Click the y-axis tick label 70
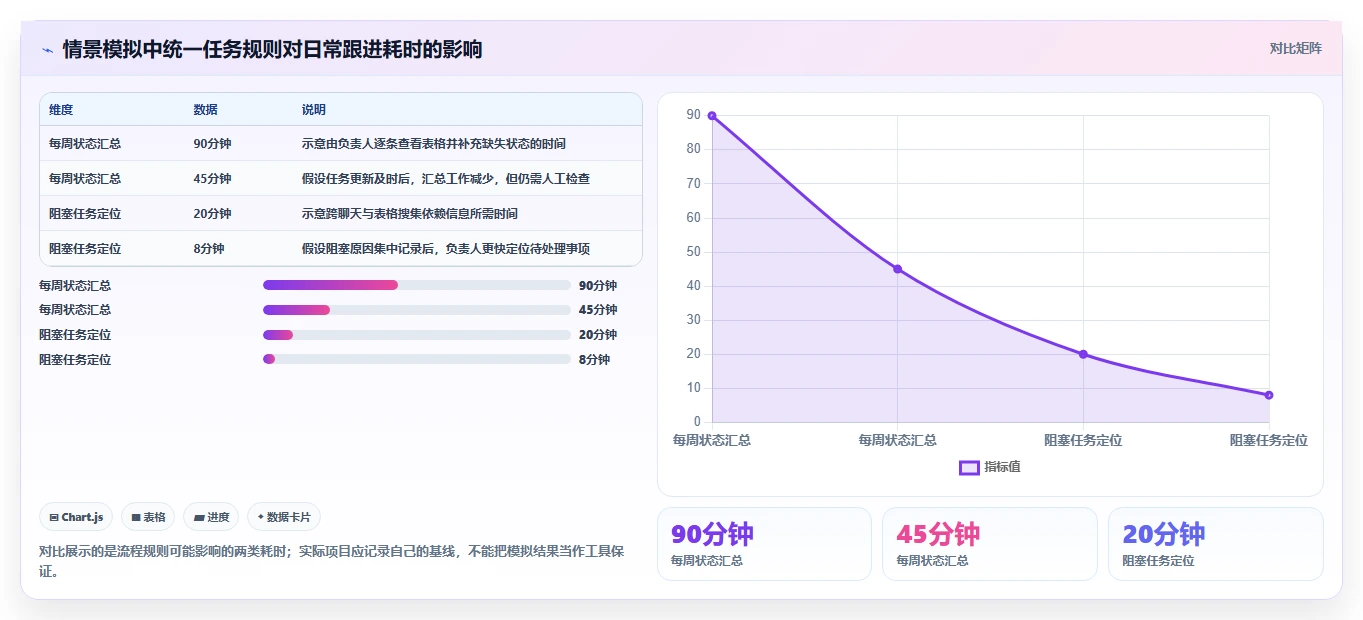This screenshot has width=1363, height=620. [x=693, y=184]
